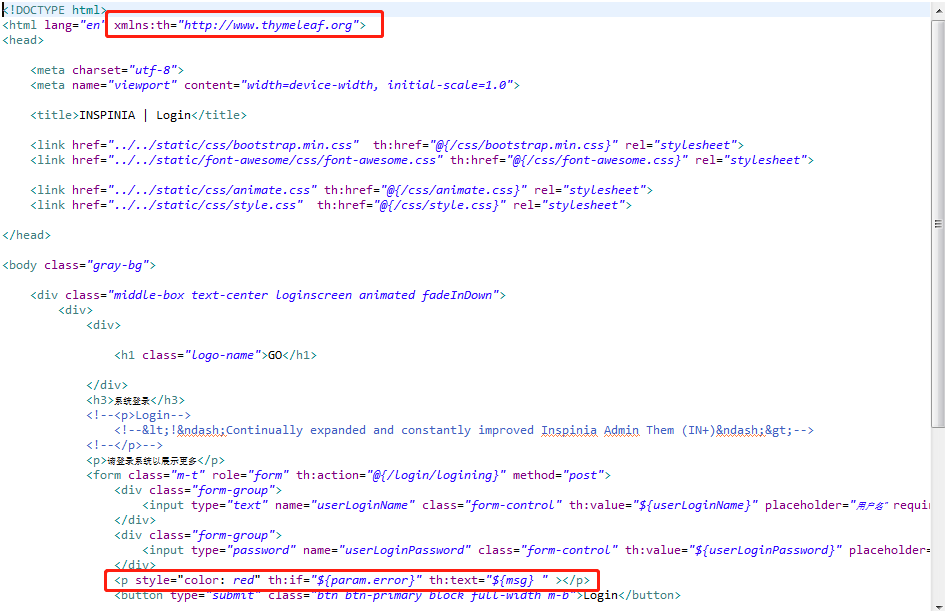Place cursor on the opening "<head>" tag

click(23, 40)
